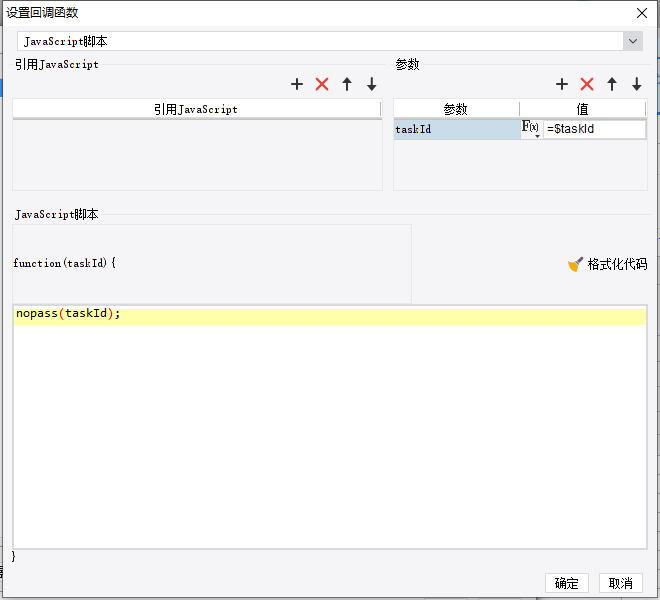Expand the JavaScript脚本 type combo box arrow
The image size is (660, 600).
pos(633,41)
